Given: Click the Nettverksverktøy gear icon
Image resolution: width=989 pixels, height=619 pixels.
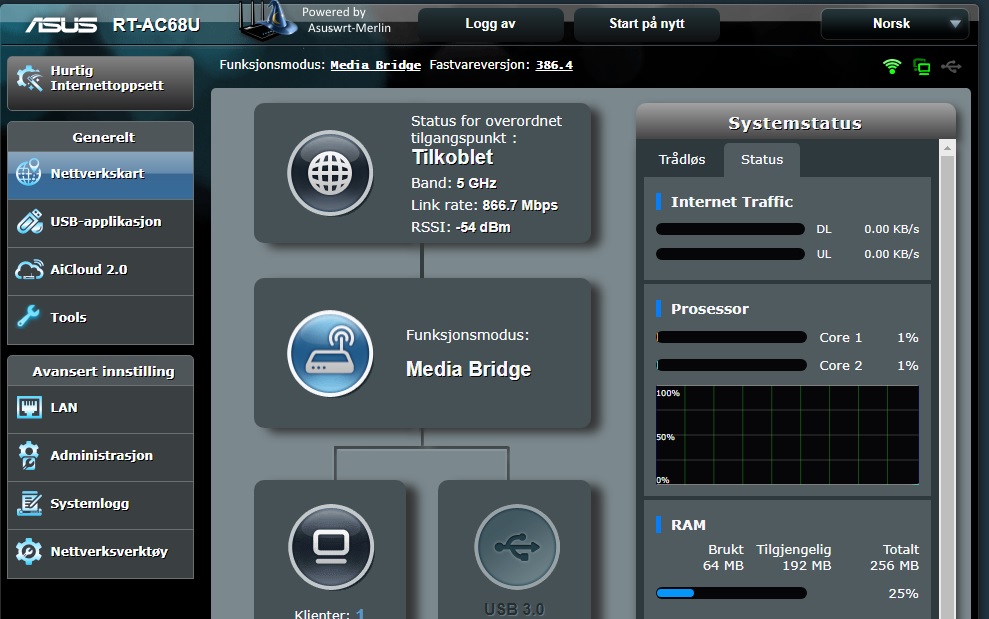Looking at the screenshot, I should (x=29, y=551).
